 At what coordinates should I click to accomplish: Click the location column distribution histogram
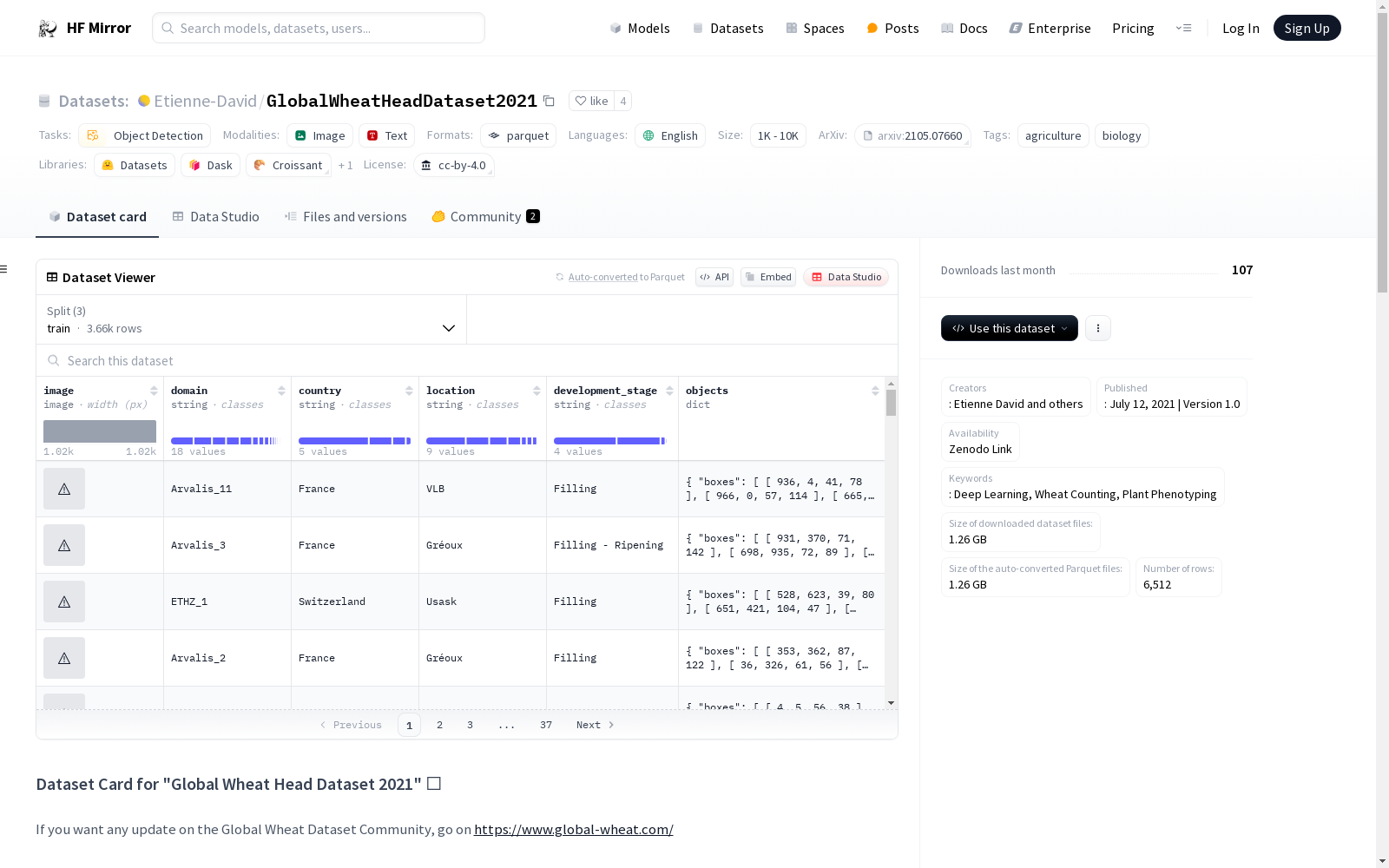click(x=482, y=441)
